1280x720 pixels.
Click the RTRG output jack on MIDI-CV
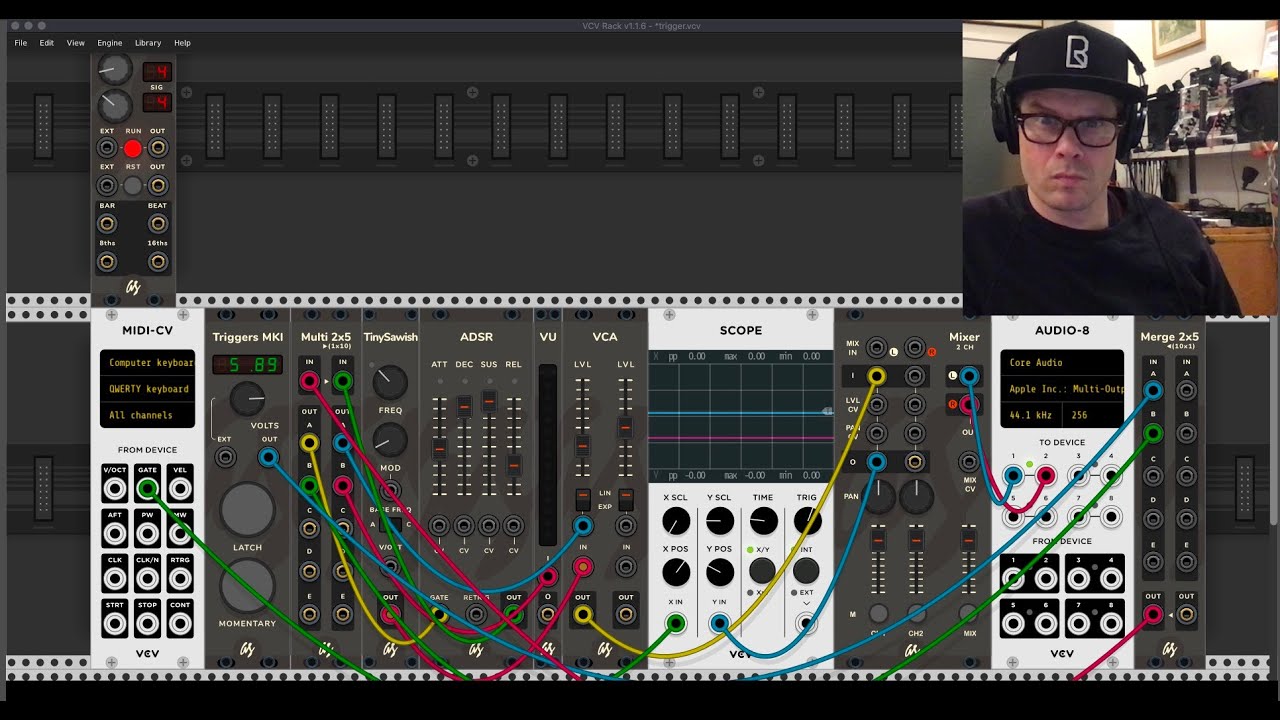tap(180, 579)
